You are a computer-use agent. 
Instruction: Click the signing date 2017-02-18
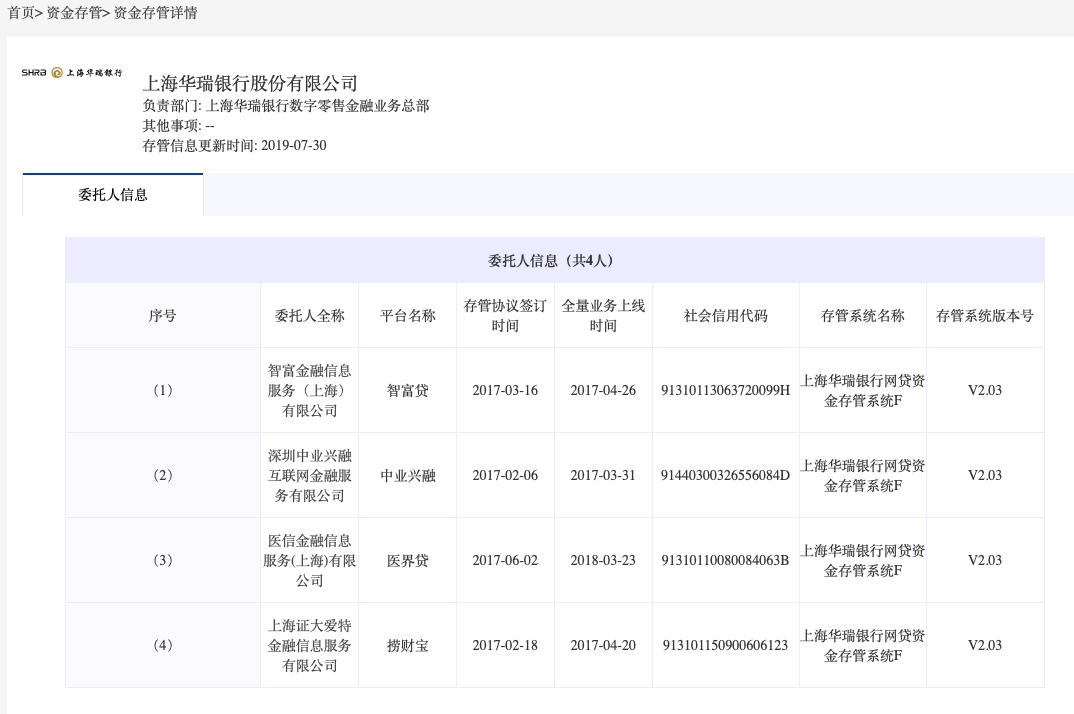(505, 645)
